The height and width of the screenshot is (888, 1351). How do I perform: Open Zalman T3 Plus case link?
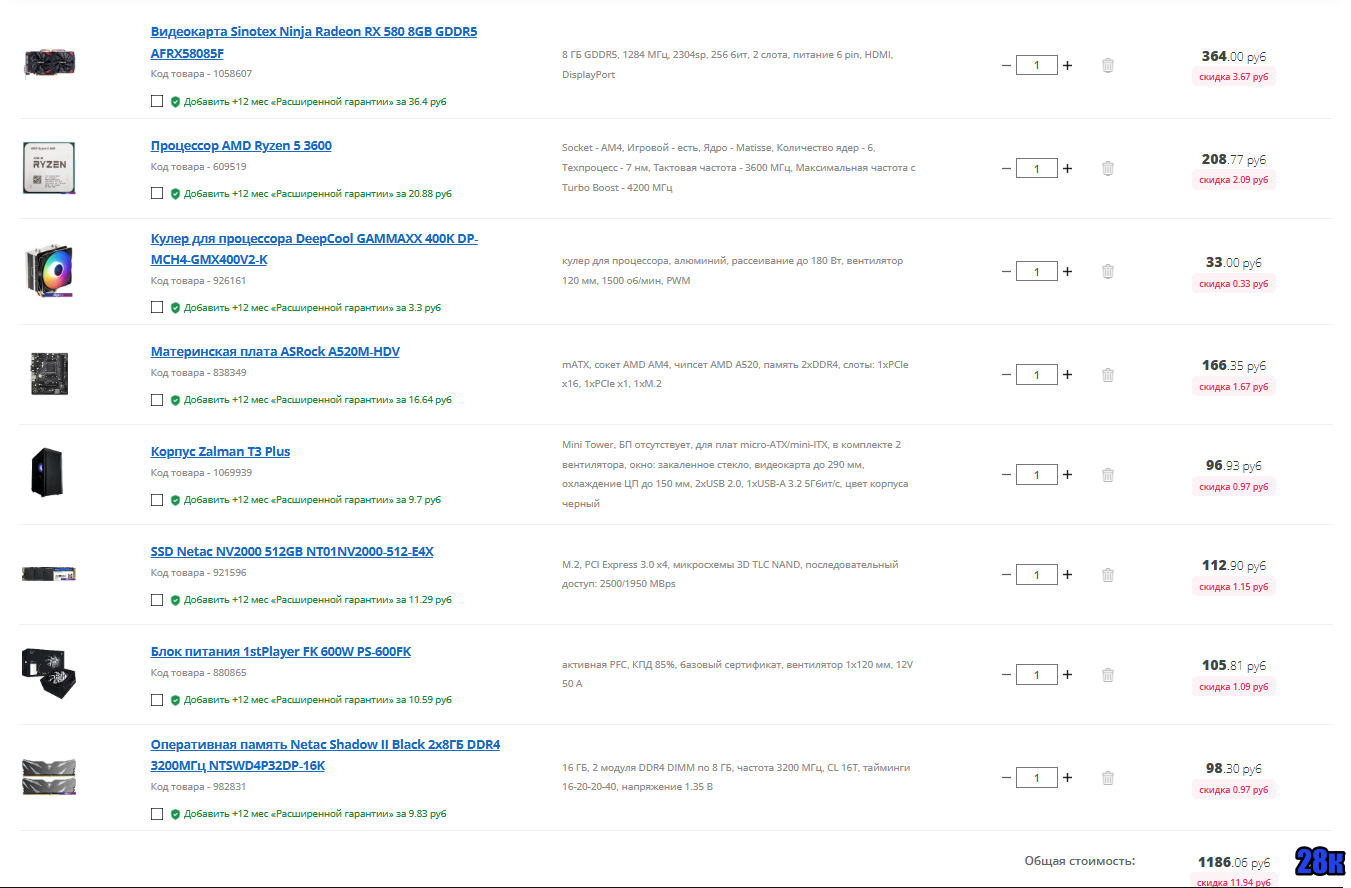click(220, 451)
